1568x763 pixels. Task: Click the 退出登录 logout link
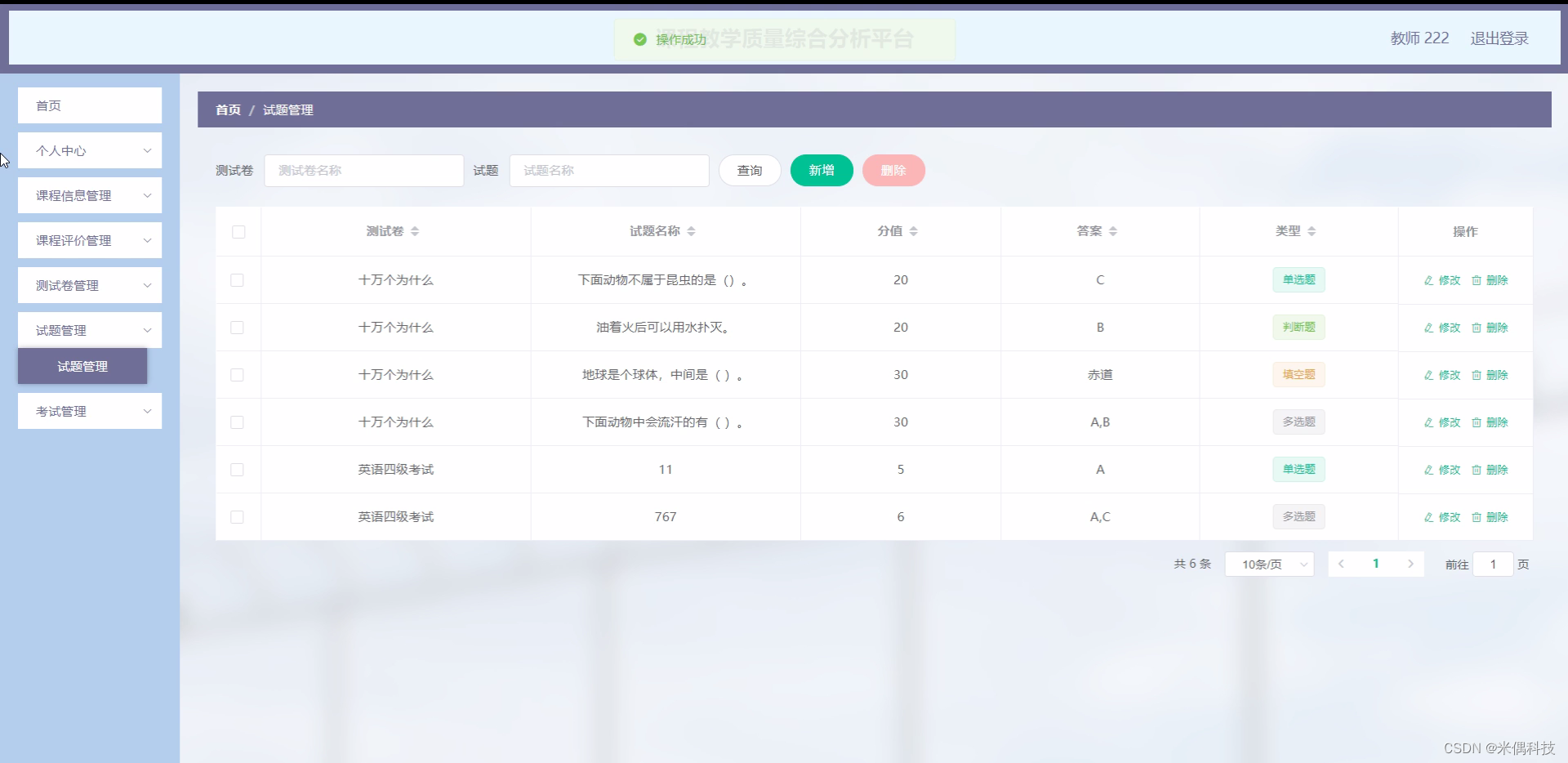point(1499,38)
